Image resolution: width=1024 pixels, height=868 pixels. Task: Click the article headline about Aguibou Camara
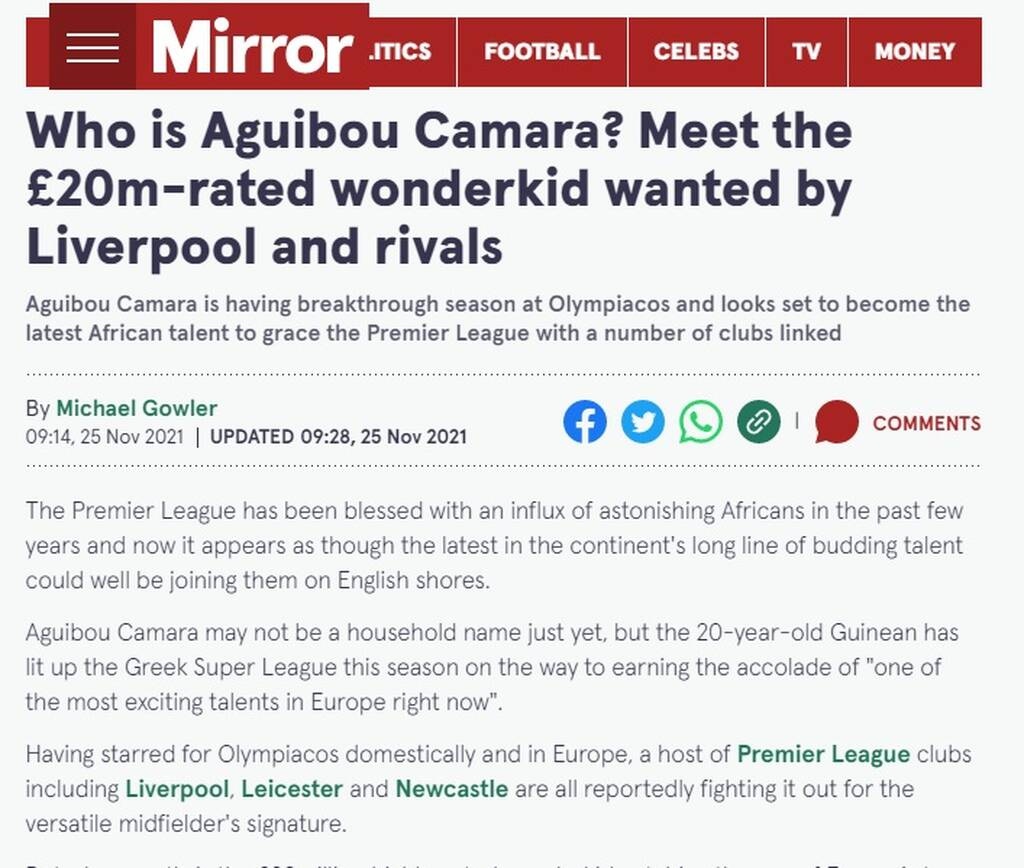tap(438, 189)
